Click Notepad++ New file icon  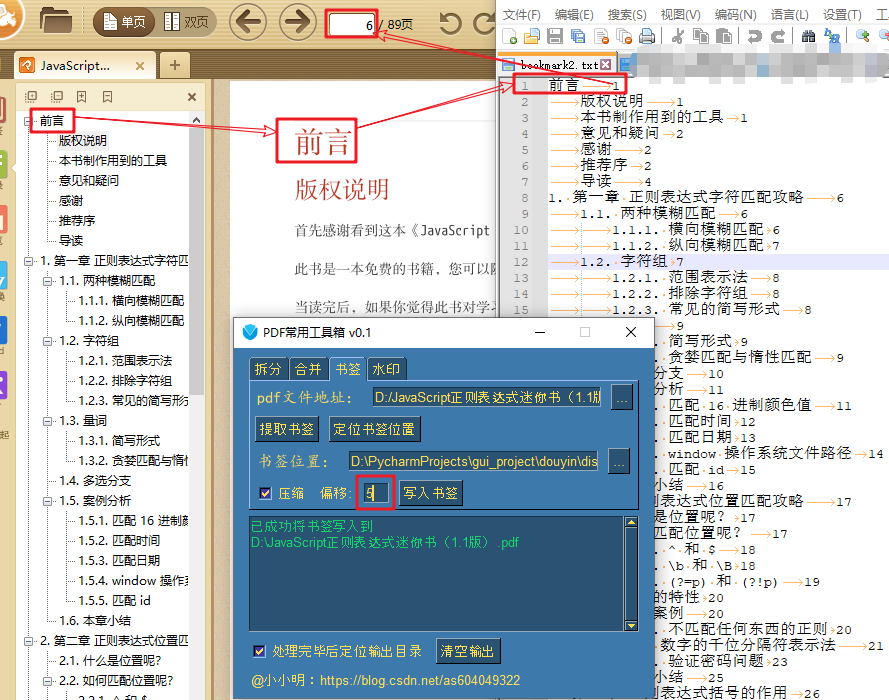tap(509, 36)
